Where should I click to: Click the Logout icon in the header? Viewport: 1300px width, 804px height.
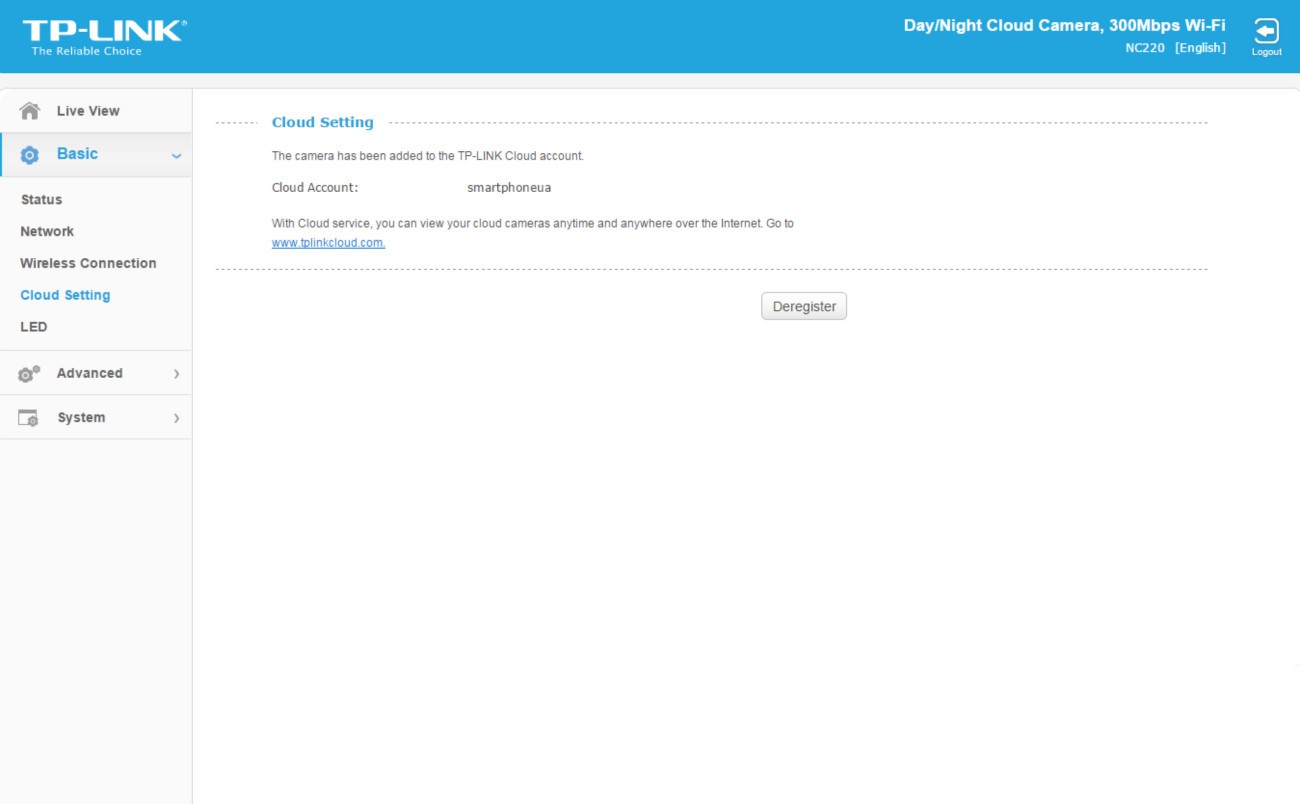coord(1266,32)
